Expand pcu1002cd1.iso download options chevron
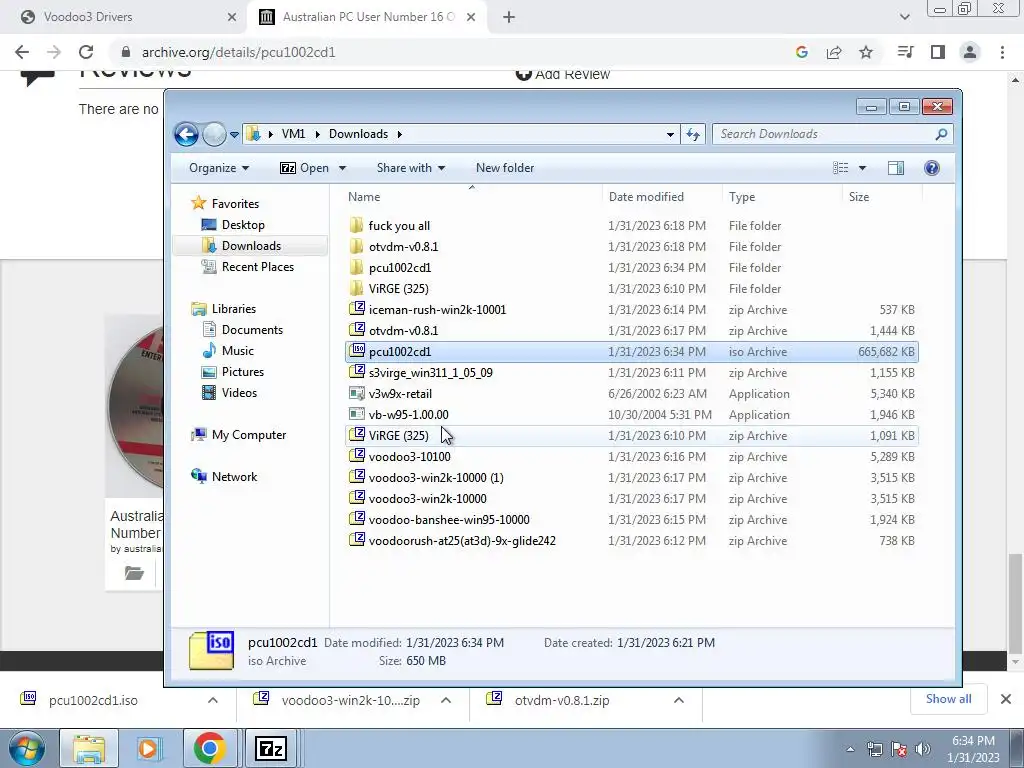Viewport: 1024px width, 768px height. tap(212, 700)
